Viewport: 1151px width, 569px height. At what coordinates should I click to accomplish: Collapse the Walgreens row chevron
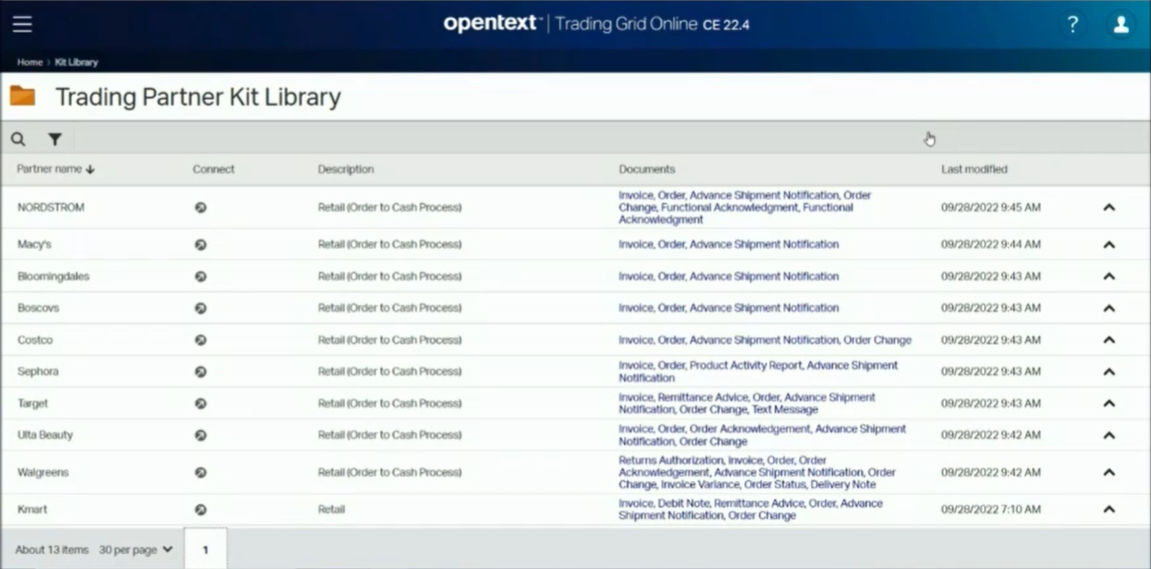1109,473
